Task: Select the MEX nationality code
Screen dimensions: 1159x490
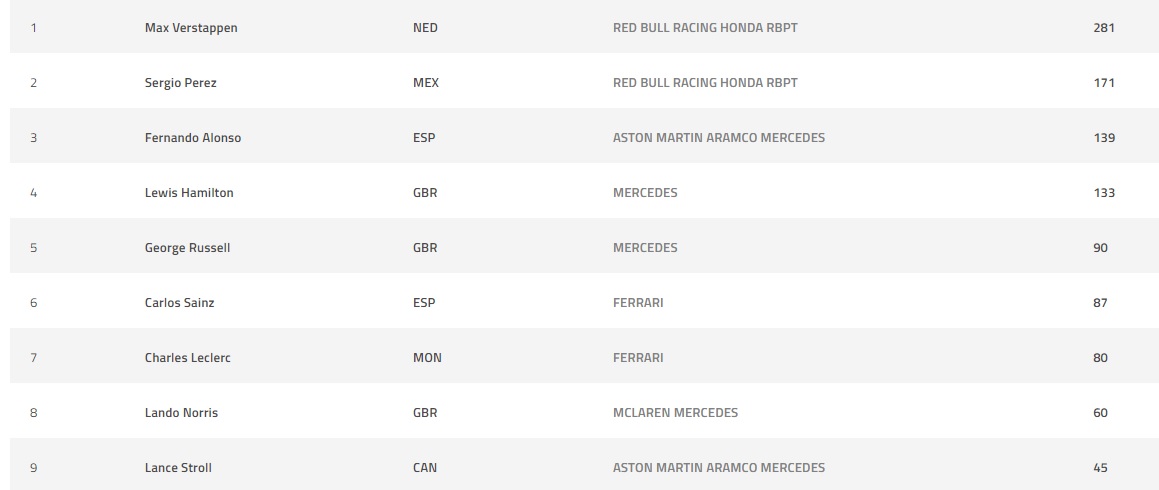Action: coord(426,83)
